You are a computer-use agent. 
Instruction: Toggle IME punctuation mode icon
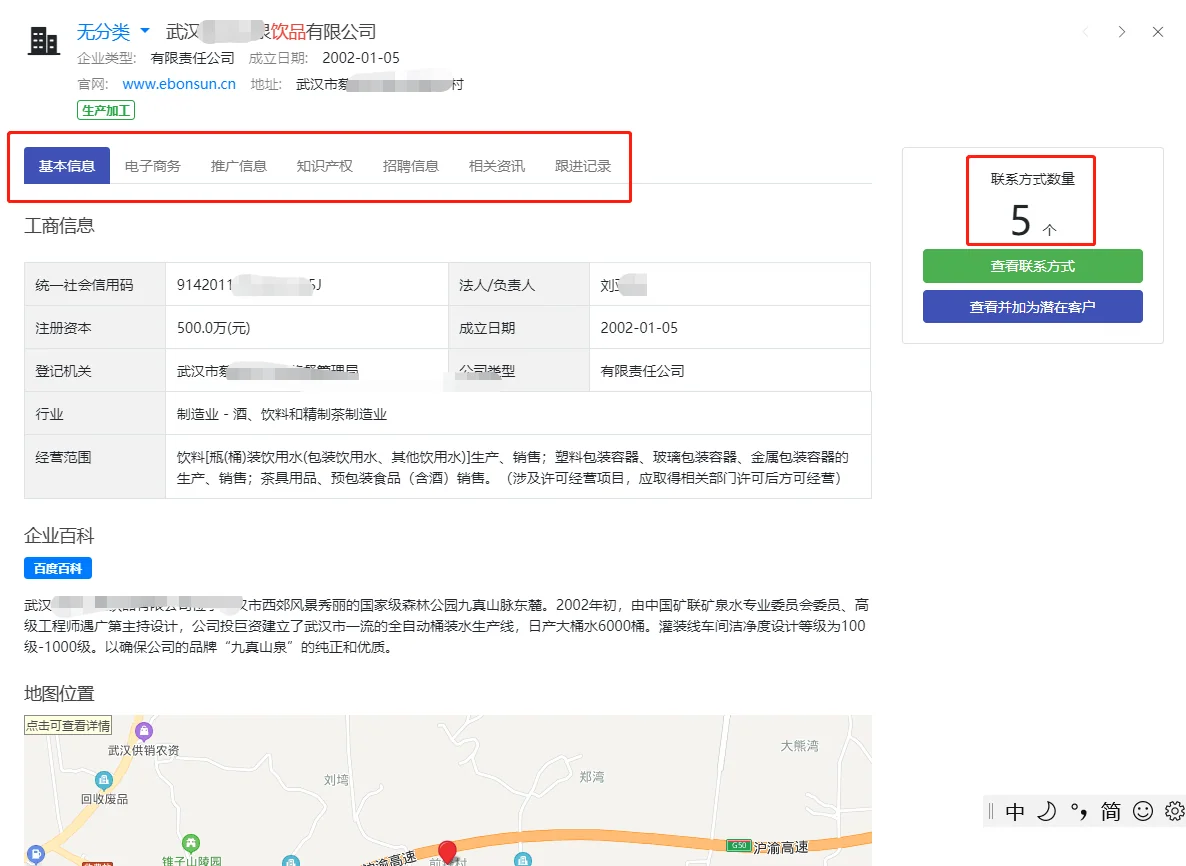(1079, 812)
